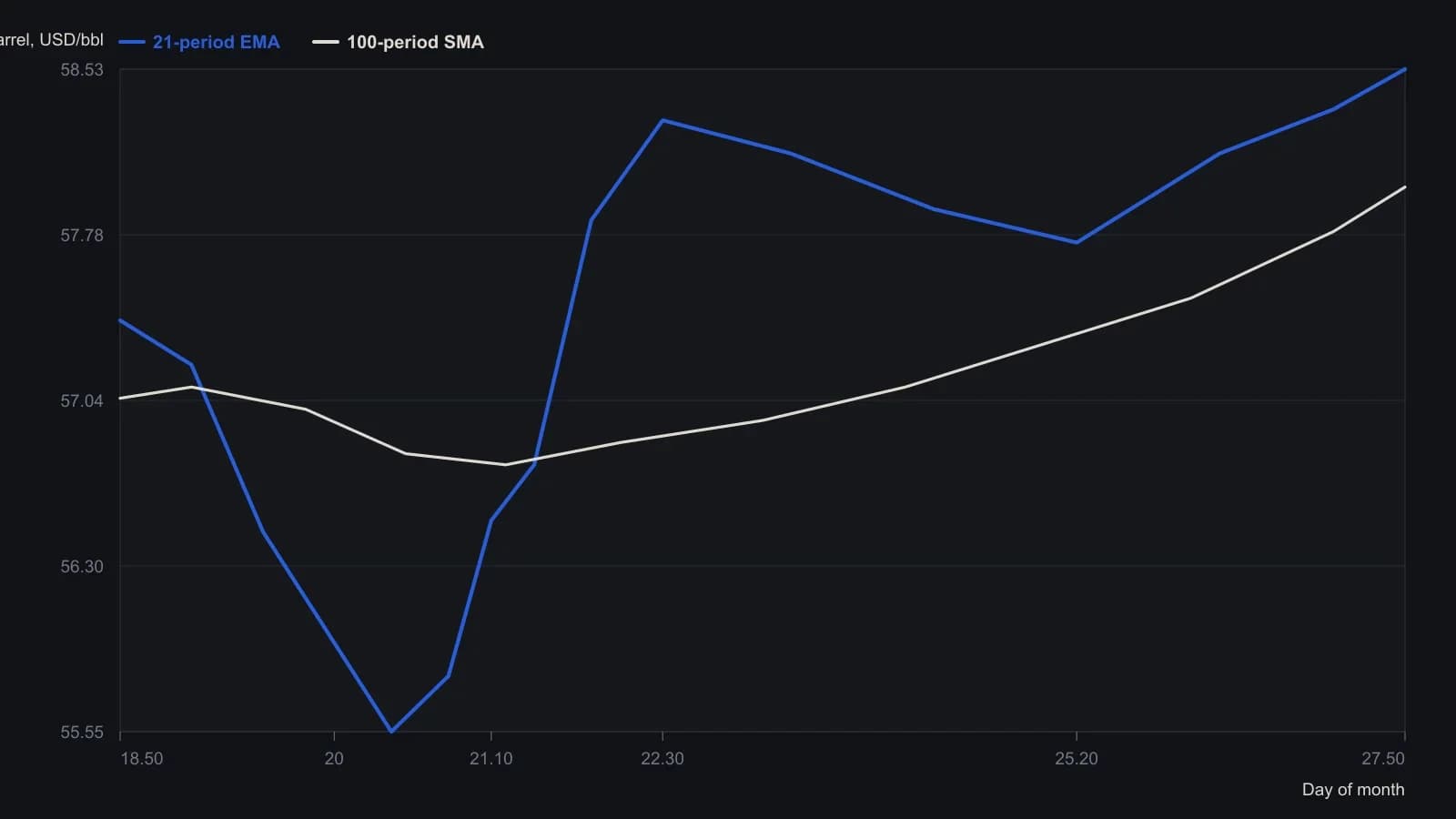
Task: Click the 21.10 x-axis tick label
Action: (491, 759)
